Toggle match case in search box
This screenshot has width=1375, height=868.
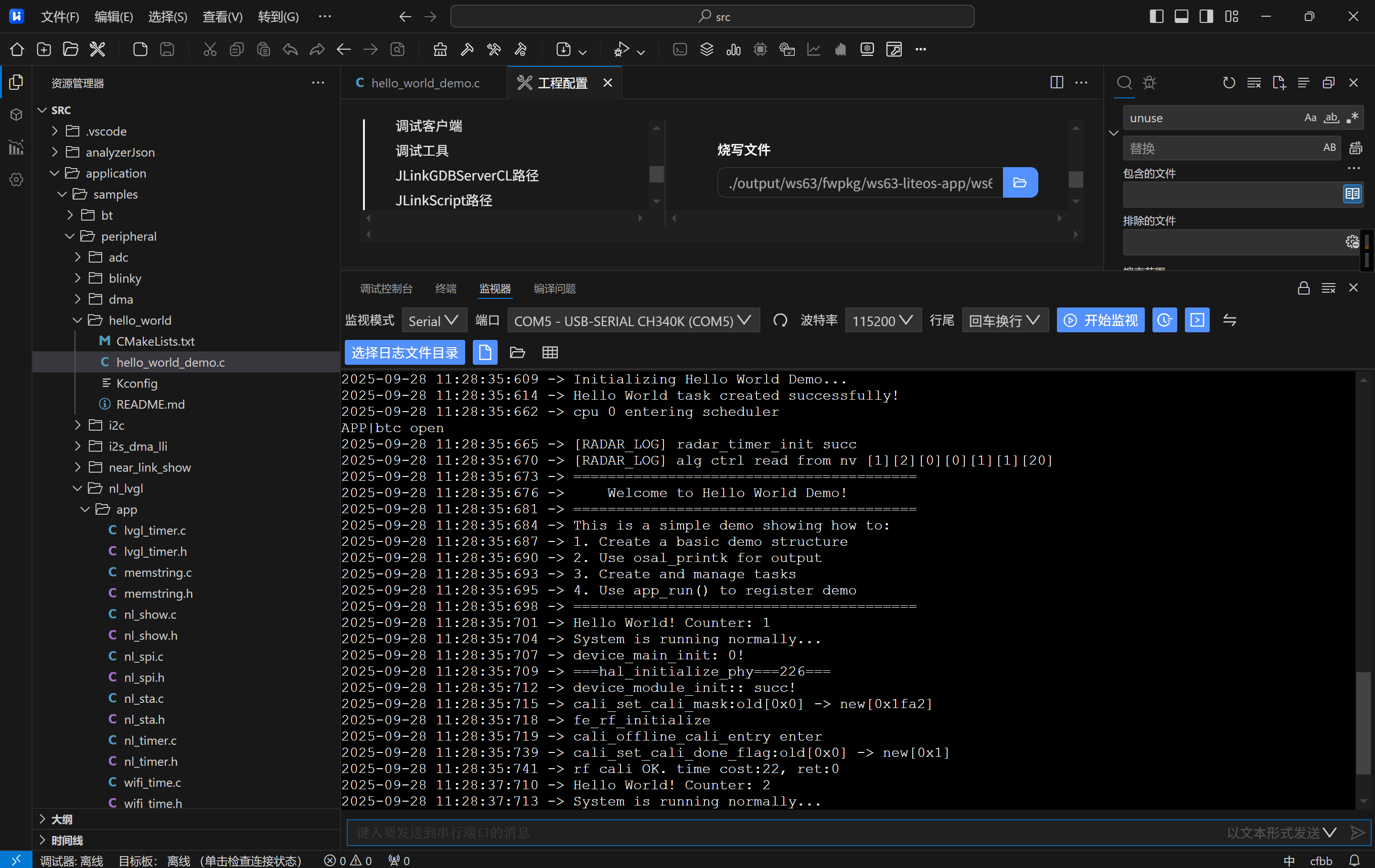pyautogui.click(x=1311, y=118)
